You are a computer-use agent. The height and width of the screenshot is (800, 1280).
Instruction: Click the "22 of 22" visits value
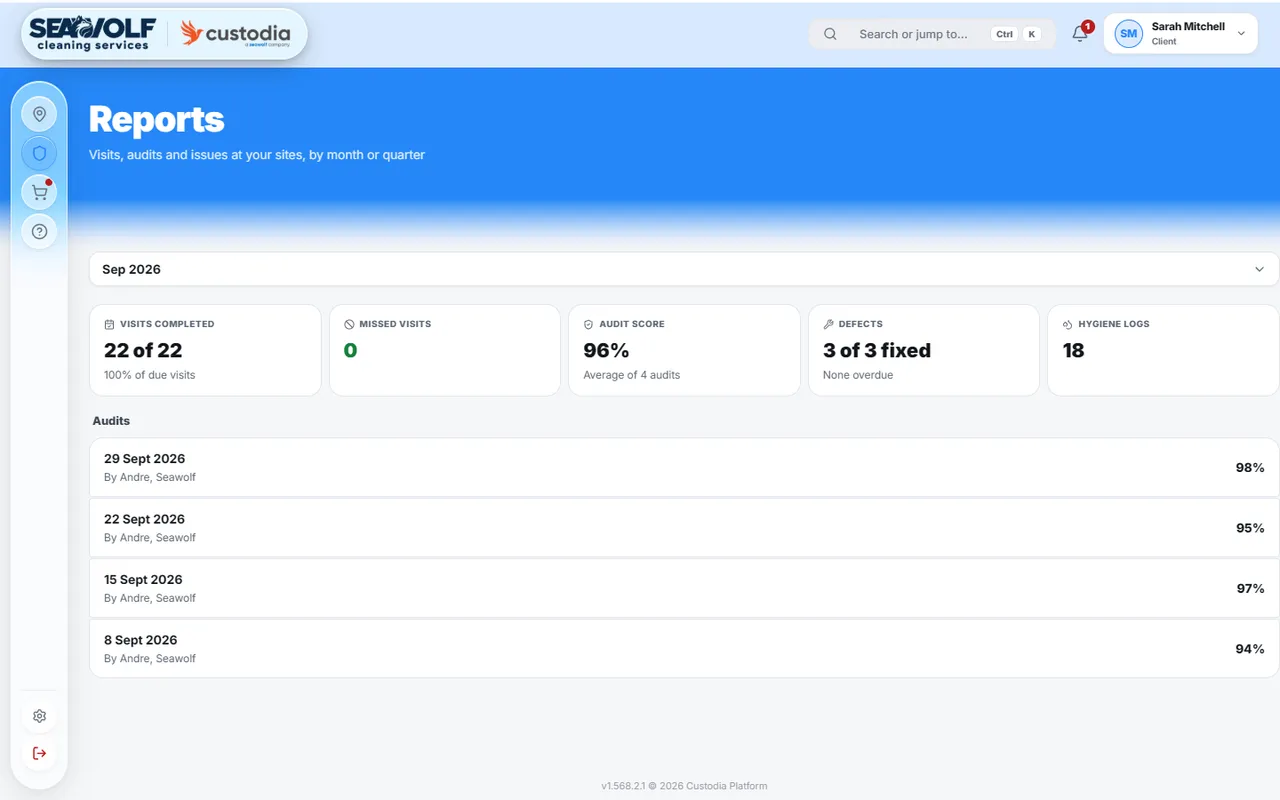143,350
